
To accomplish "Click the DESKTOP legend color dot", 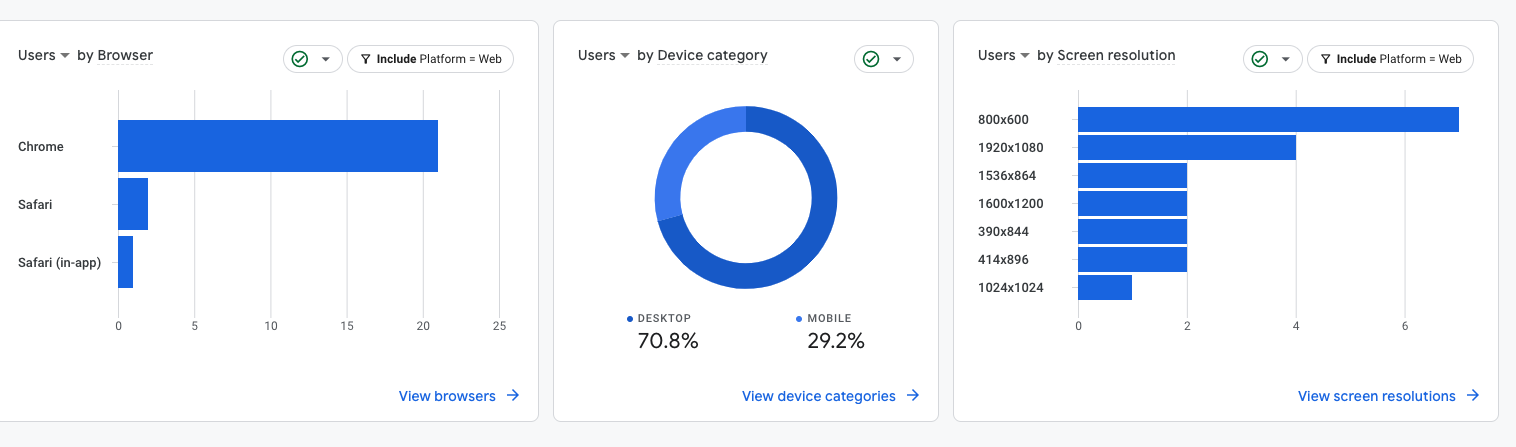I will 630,319.
